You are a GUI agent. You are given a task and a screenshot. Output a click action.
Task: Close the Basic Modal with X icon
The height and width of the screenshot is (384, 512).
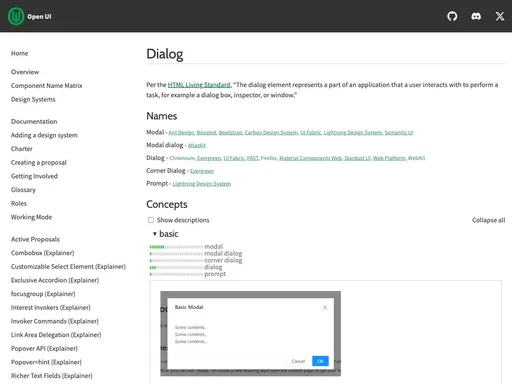tap(325, 307)
